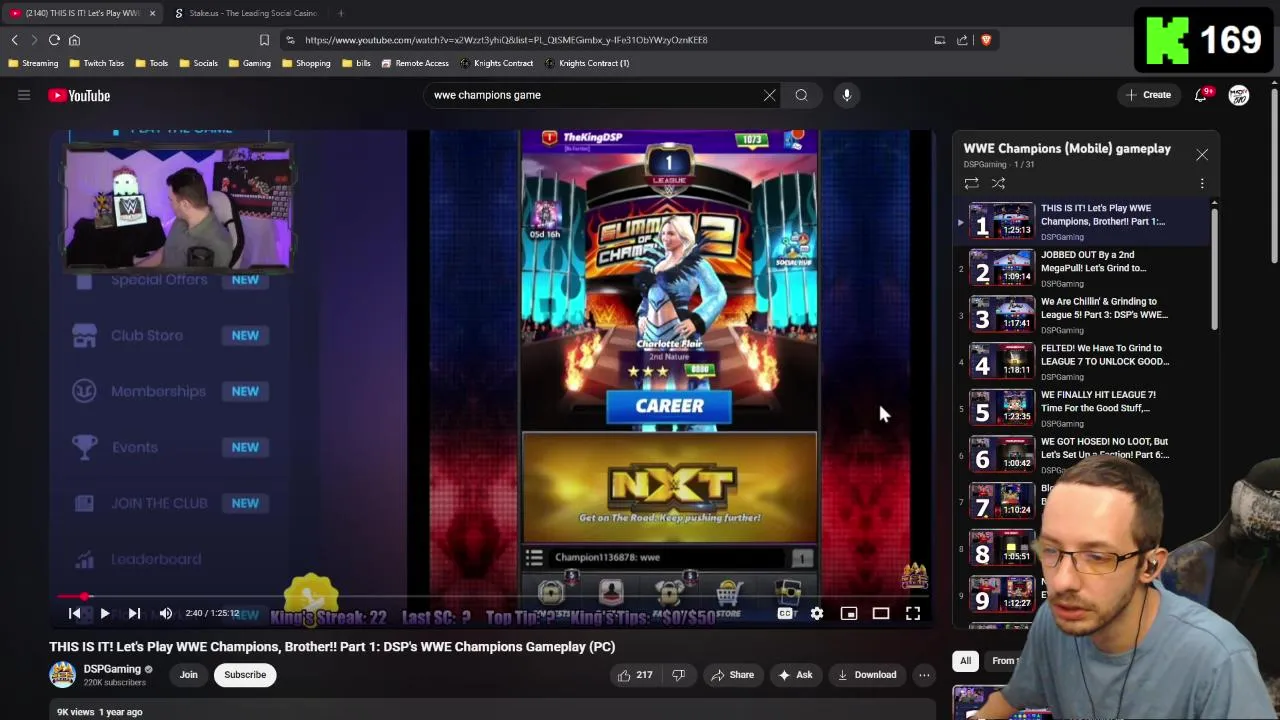The image size is (1280, 720).
Task: Download the video
Action: point(866,675)
